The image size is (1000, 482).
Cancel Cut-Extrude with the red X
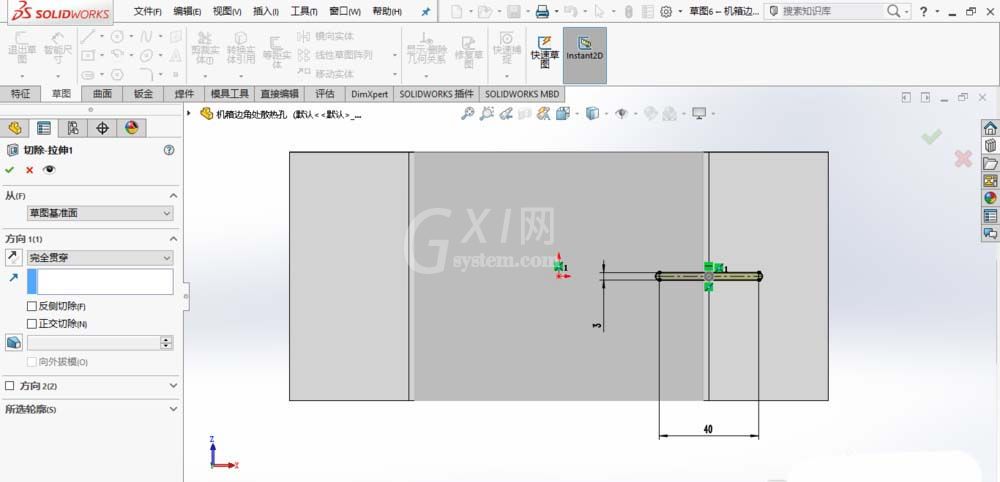point(29,170)
